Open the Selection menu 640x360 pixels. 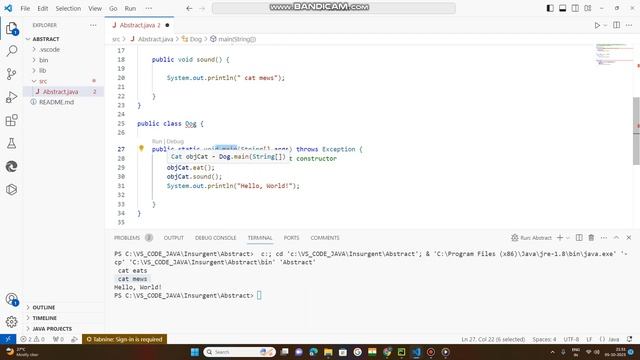(x=68, y=8)
